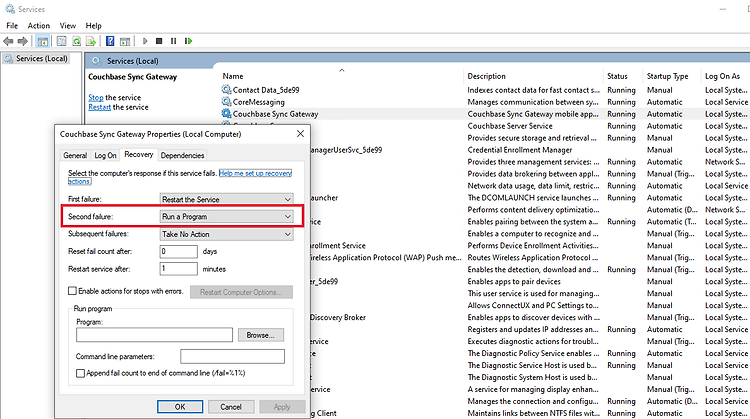Open the Action menu
This screenshot has width=750, height=419.
(x=39, y=26)
